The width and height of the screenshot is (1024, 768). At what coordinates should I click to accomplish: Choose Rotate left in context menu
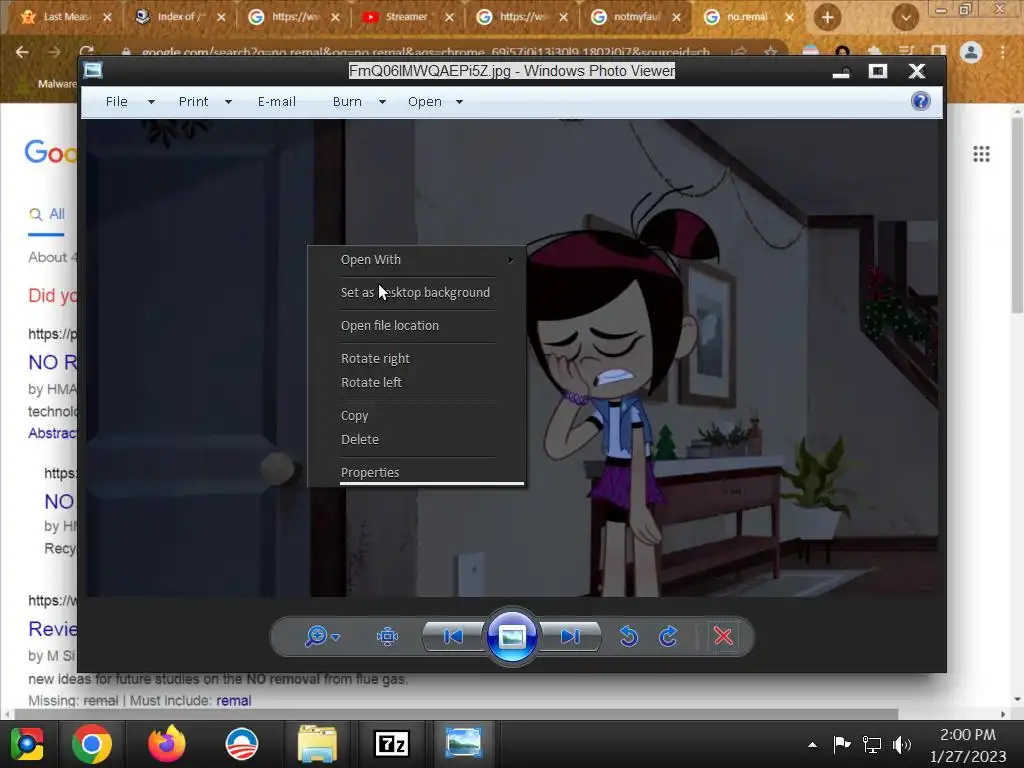417,383
